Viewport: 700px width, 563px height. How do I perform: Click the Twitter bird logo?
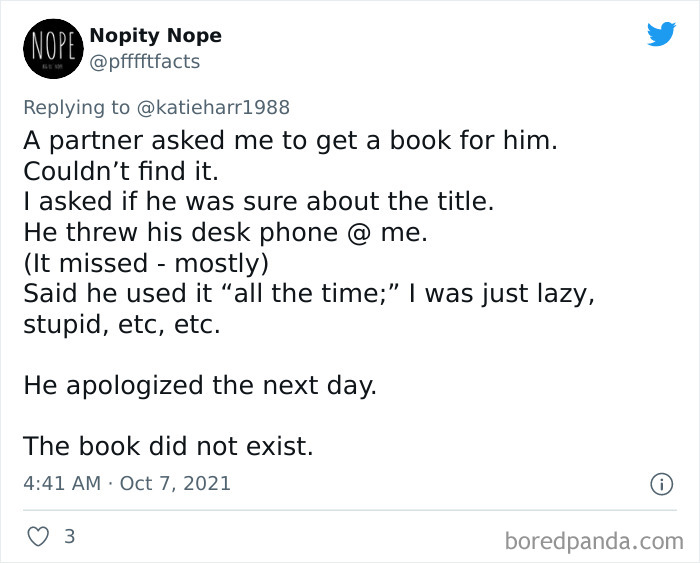pyautogui.click(x=661, y=34)
